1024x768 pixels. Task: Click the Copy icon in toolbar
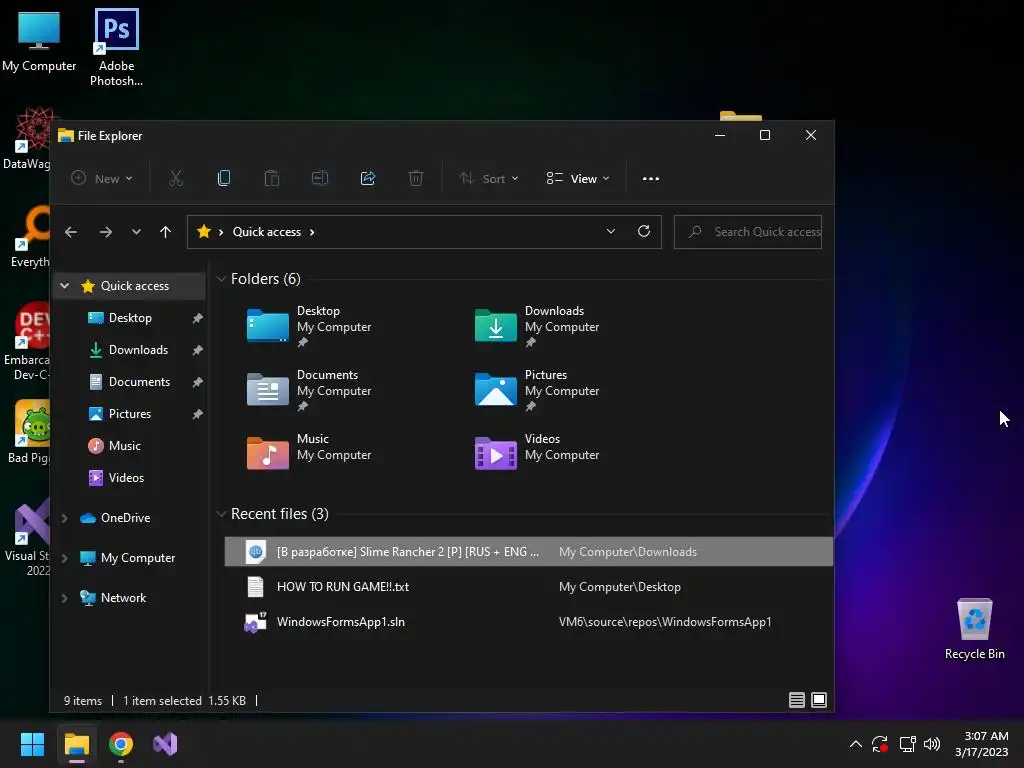224,178
